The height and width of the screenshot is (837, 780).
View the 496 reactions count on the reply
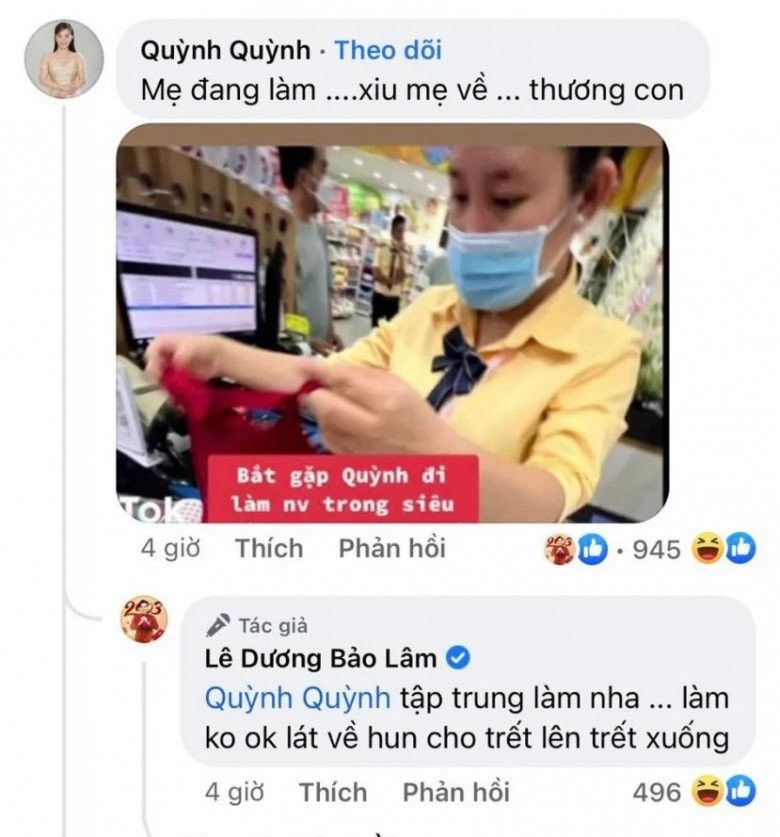657,793
